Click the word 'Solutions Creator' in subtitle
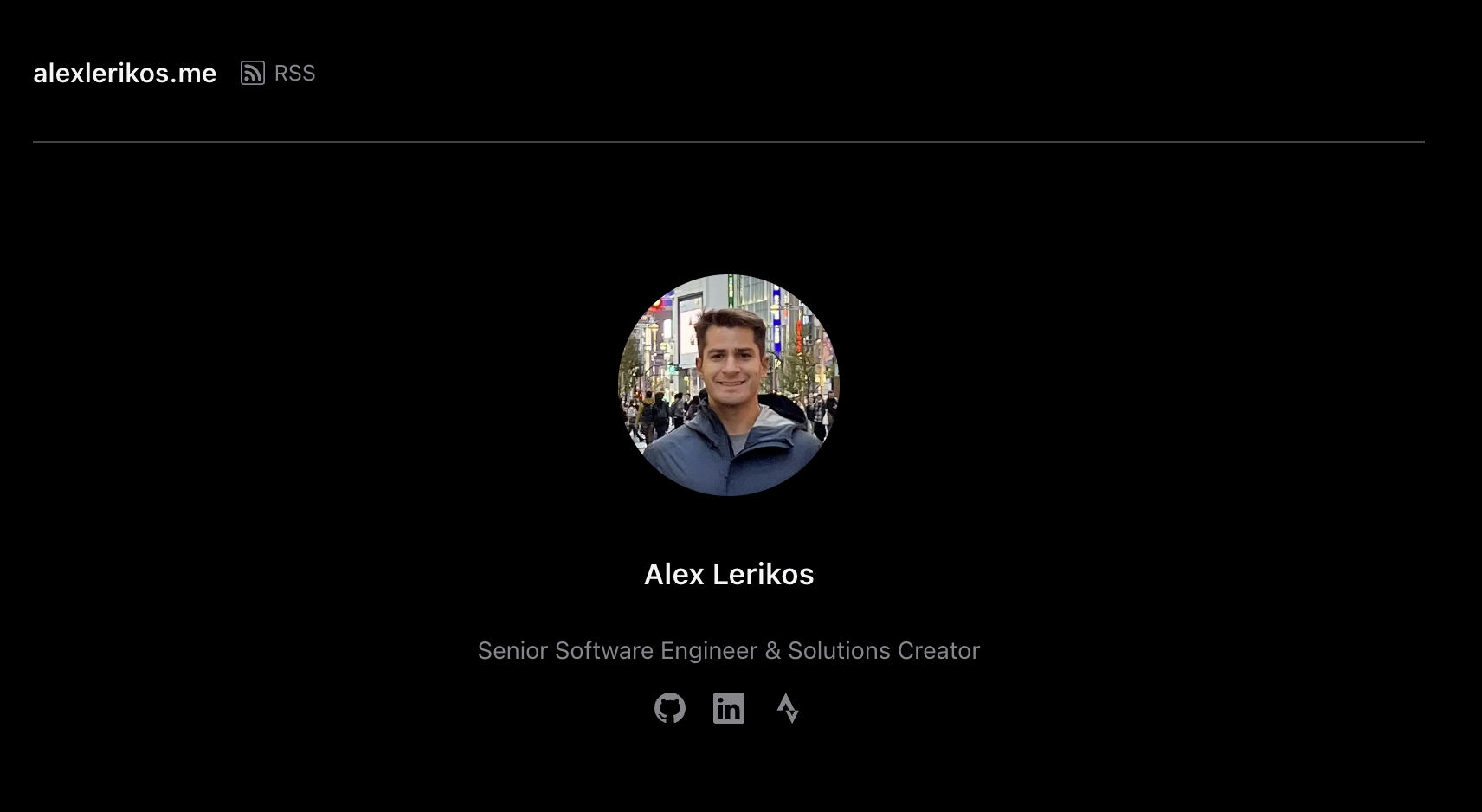This screenshot has height=812, width=1482. 884,650
